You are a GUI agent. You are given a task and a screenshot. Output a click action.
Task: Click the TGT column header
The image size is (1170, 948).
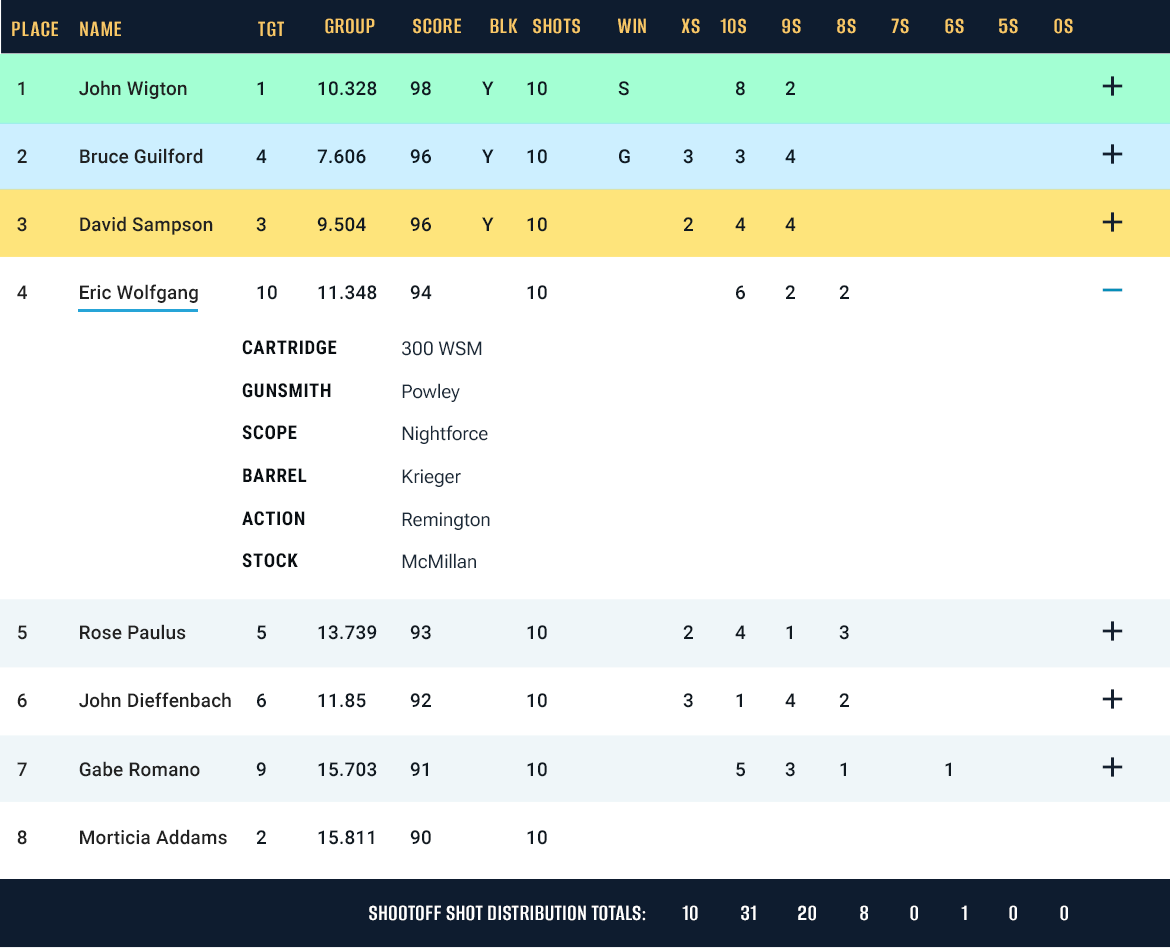[271, 28]
